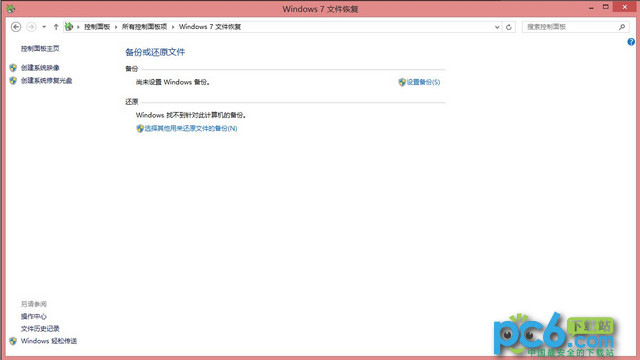Open 操作中心 link

pos(33,316)
